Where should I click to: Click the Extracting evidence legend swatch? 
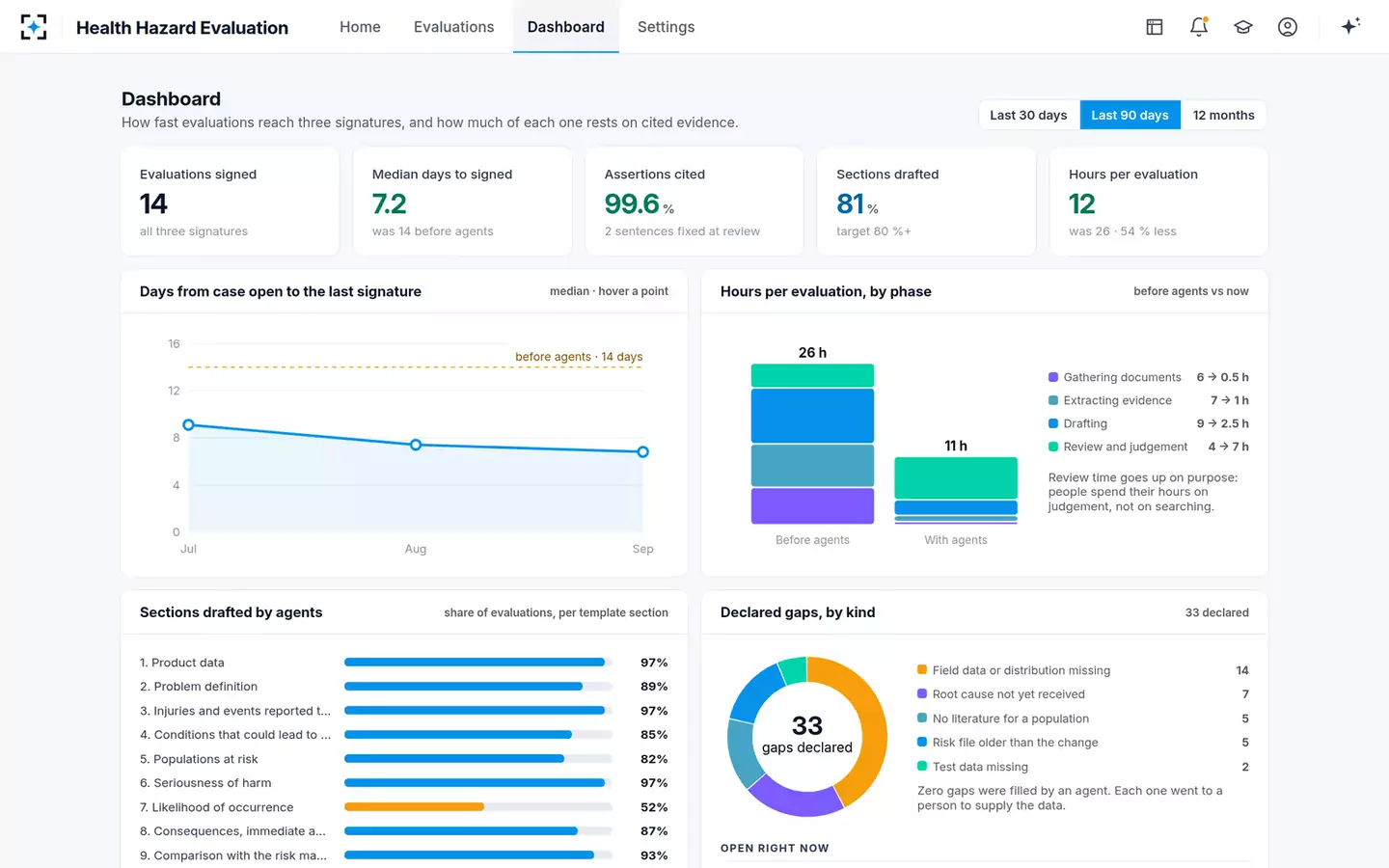[1053, 400]
